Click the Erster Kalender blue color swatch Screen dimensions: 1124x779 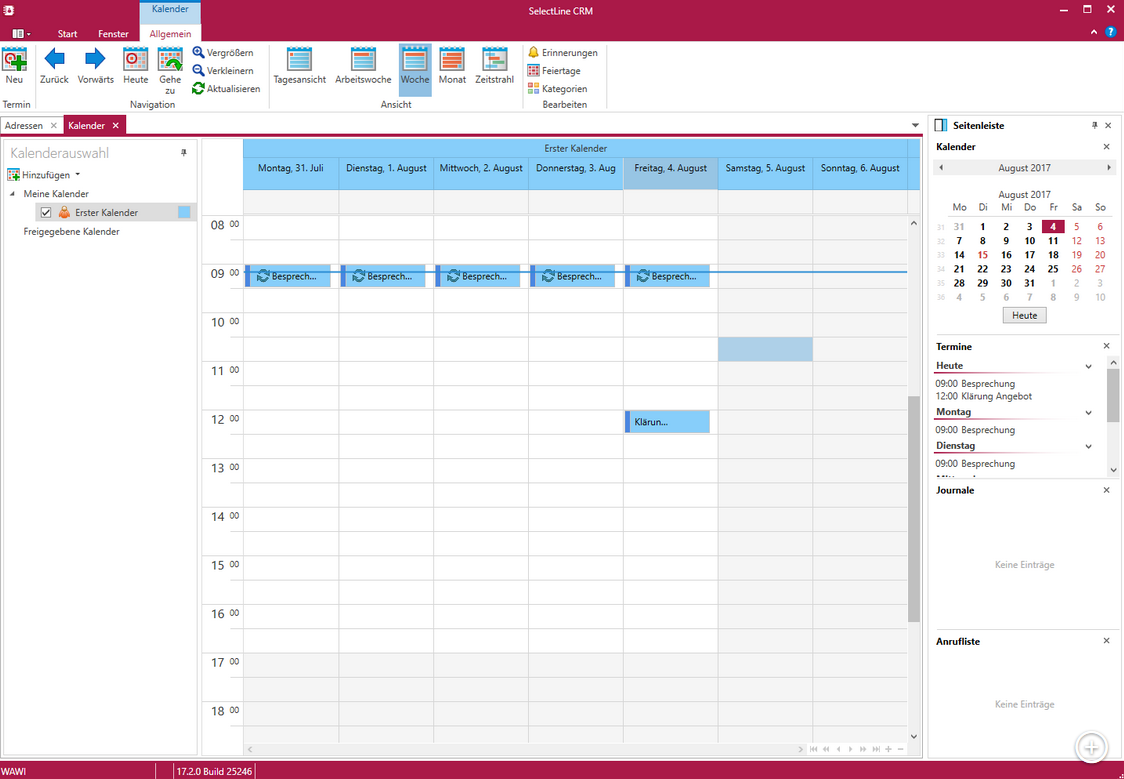(184, 212)
